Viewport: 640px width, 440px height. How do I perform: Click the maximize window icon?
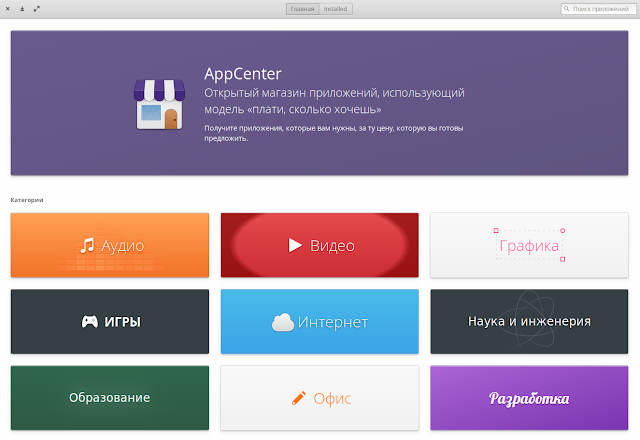click(x=37, y=9)
